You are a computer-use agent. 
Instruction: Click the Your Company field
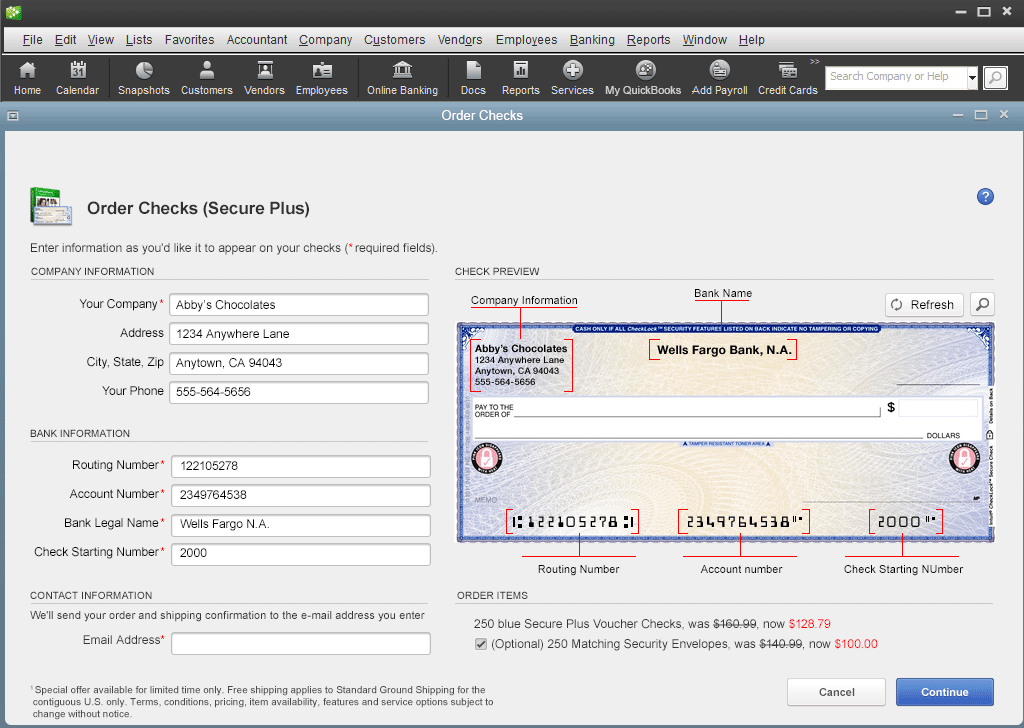pyautogui.click(x=299, y=305)
